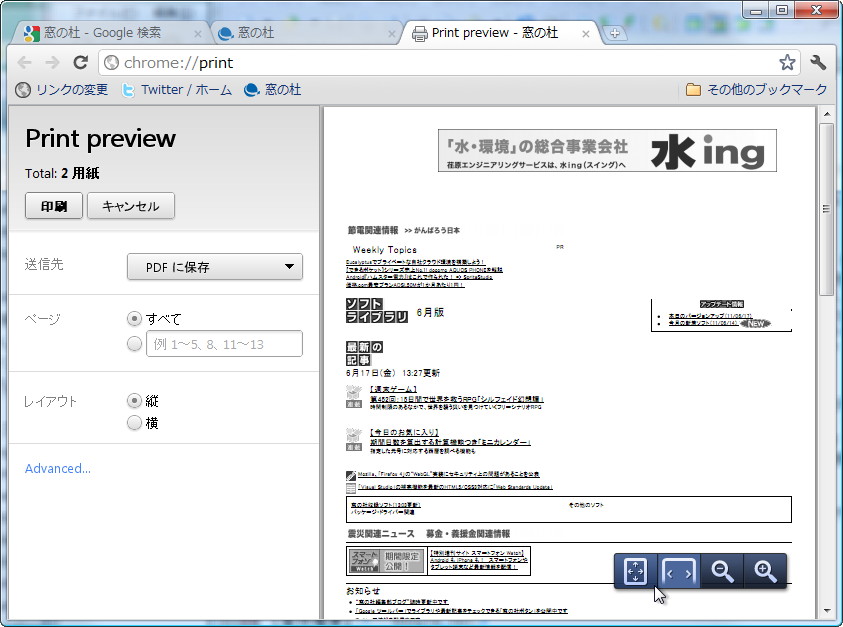Viewport: 843px width, 627px height.
Task: Click the printer icon on Print preview tab
Action: pyautogui.click(x=419, y=33)
